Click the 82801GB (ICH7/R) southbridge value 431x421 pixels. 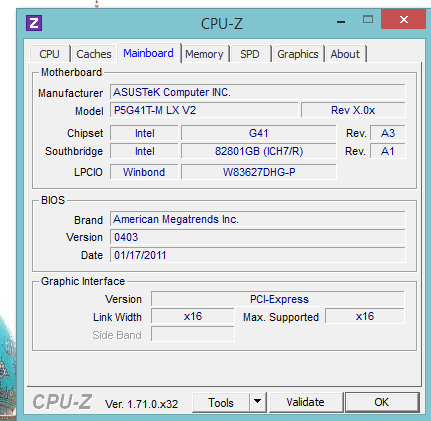pos(258,151)
